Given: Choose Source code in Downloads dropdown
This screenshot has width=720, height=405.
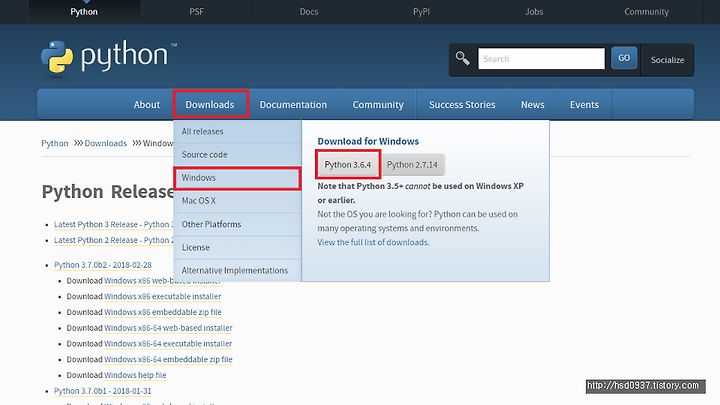Looking at the screenshot, I should tap(237, 155).
